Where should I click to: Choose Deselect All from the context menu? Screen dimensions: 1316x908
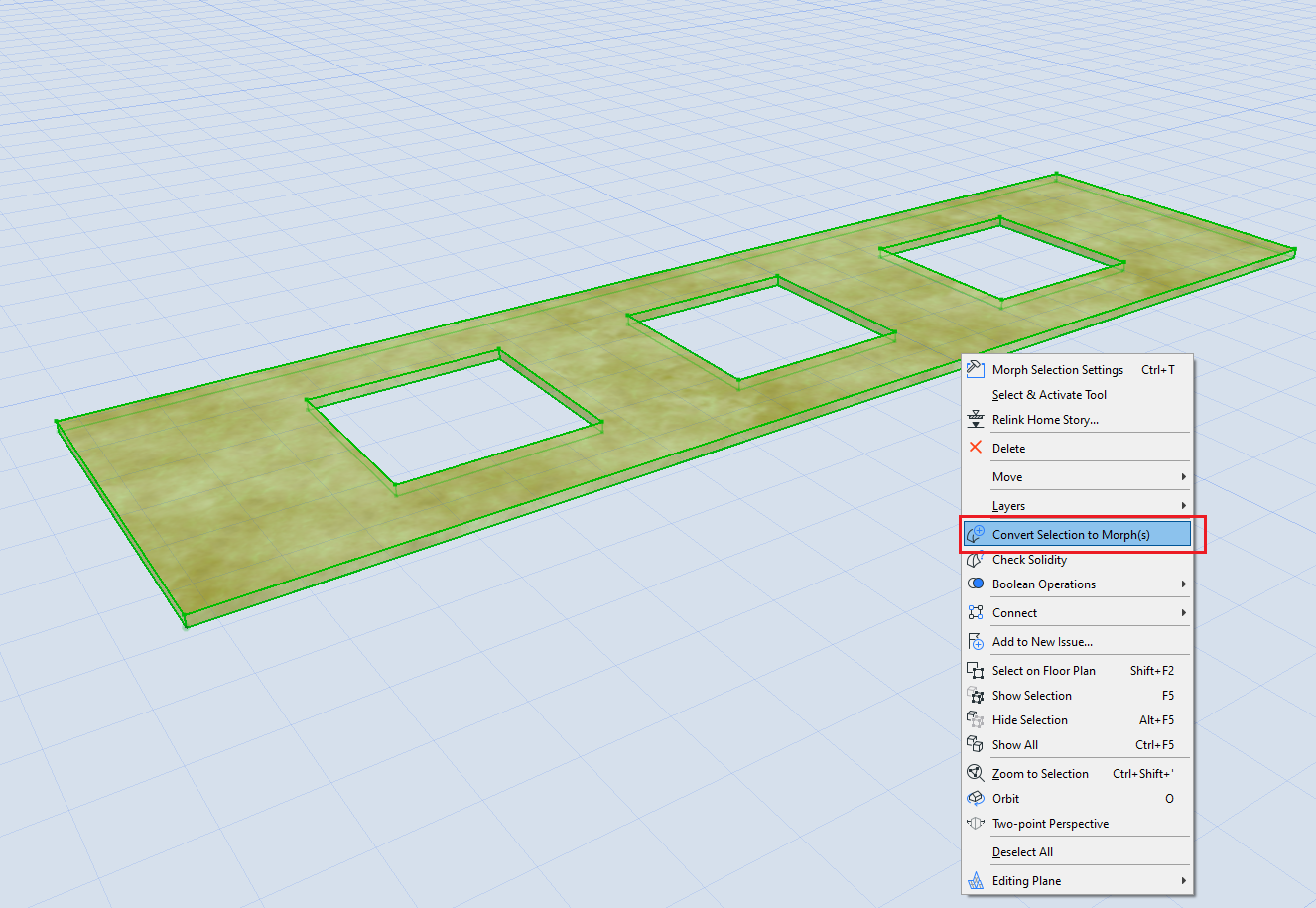point(1022,852)
